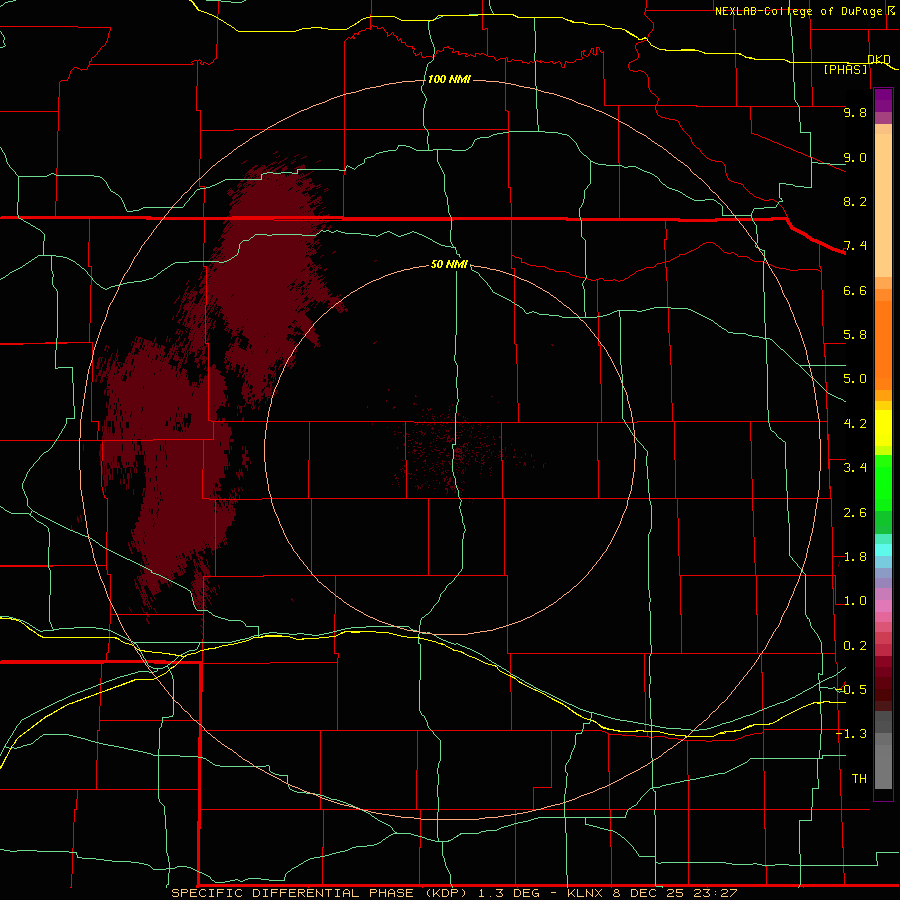The width and height of the screenshot is (900, 900).
Task: Click the 7.4 value on the color scale
Action: (x=855, y=246)
